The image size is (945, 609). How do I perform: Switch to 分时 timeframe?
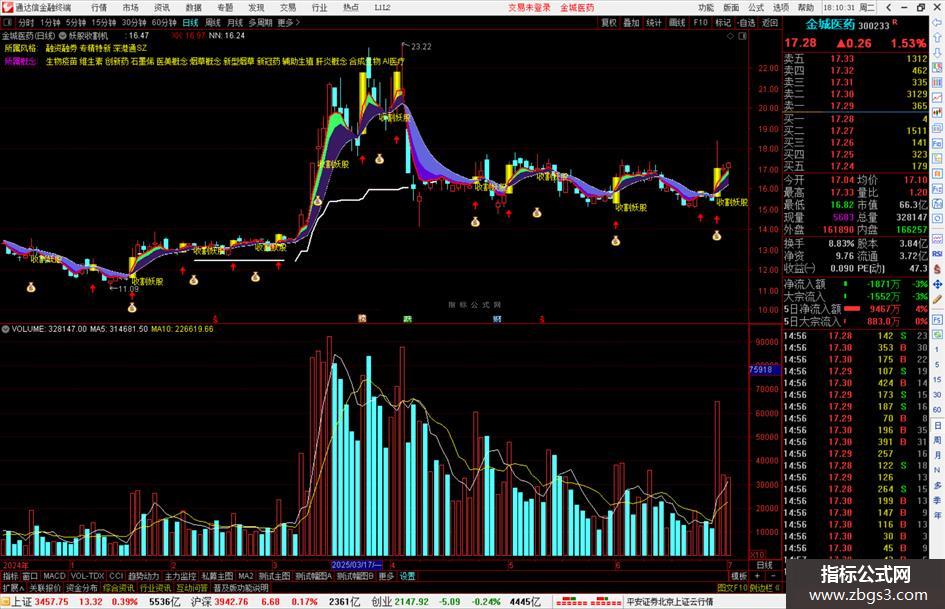[x=26, y=23]
